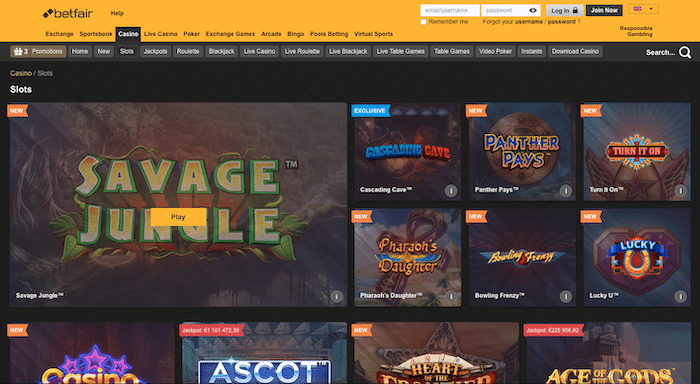
Task: Switch to the Live Casino top tab
Action: [161, 34]
